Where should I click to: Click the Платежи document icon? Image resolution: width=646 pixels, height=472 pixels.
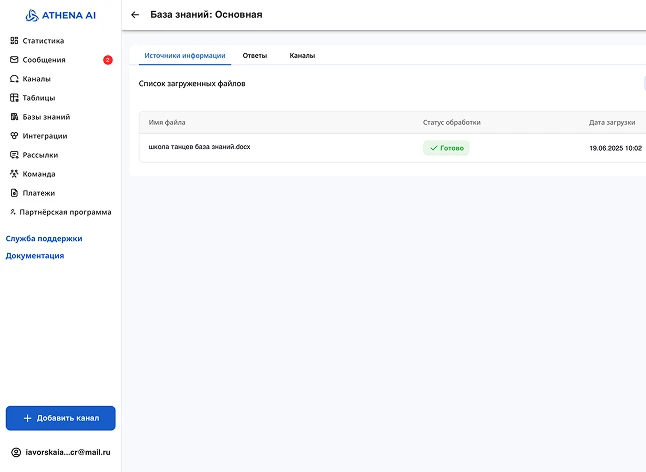tap(14, 193)
